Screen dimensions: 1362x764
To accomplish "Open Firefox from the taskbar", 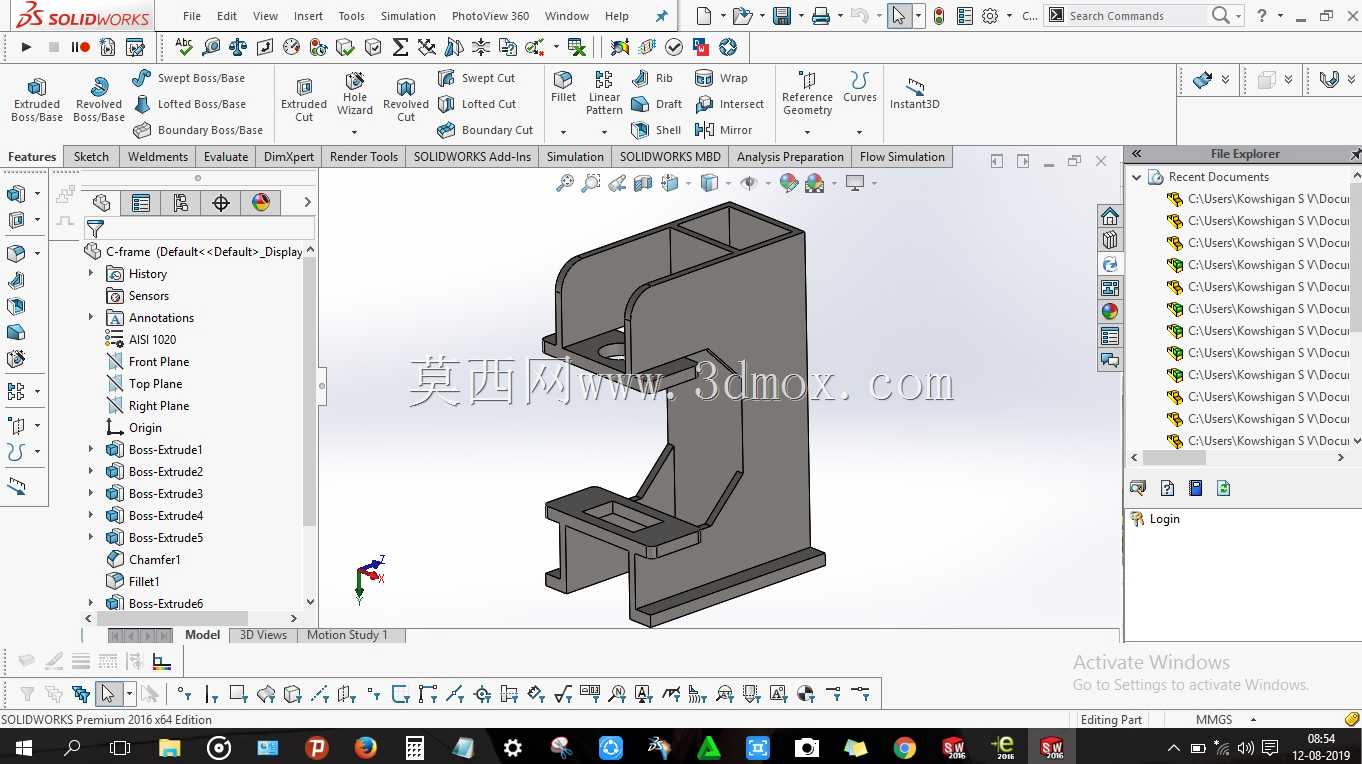I will click(366, 747).
